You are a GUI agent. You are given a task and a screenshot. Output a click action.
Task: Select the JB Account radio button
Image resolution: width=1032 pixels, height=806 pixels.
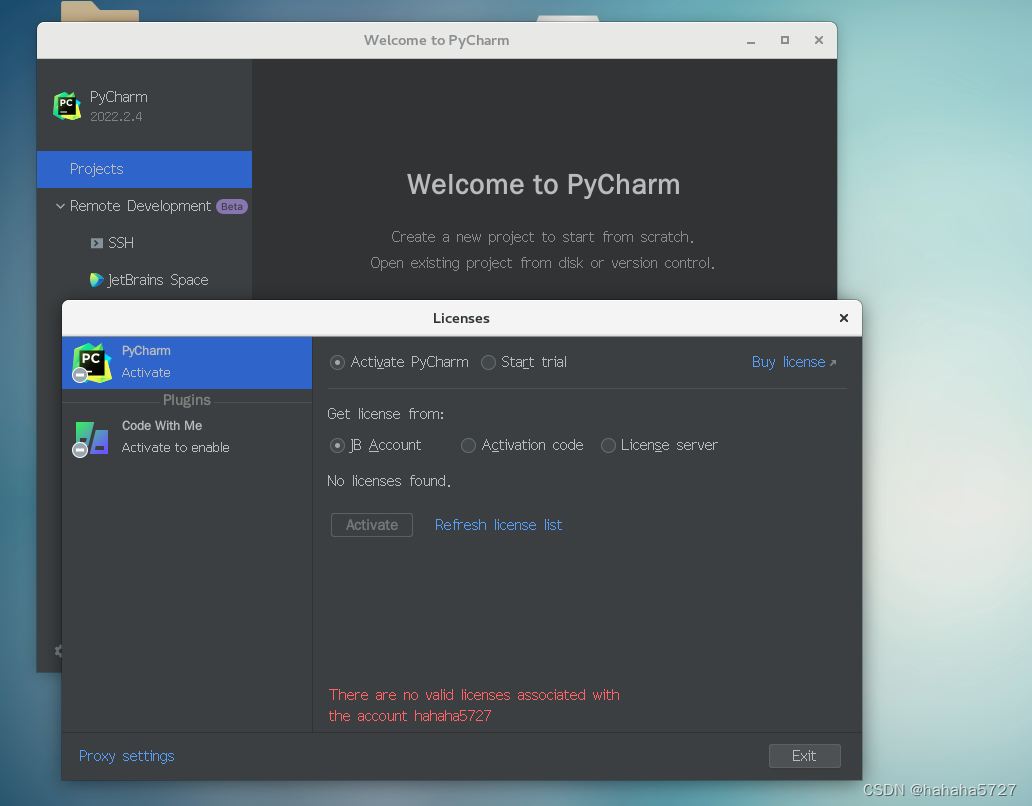point(337,445)
